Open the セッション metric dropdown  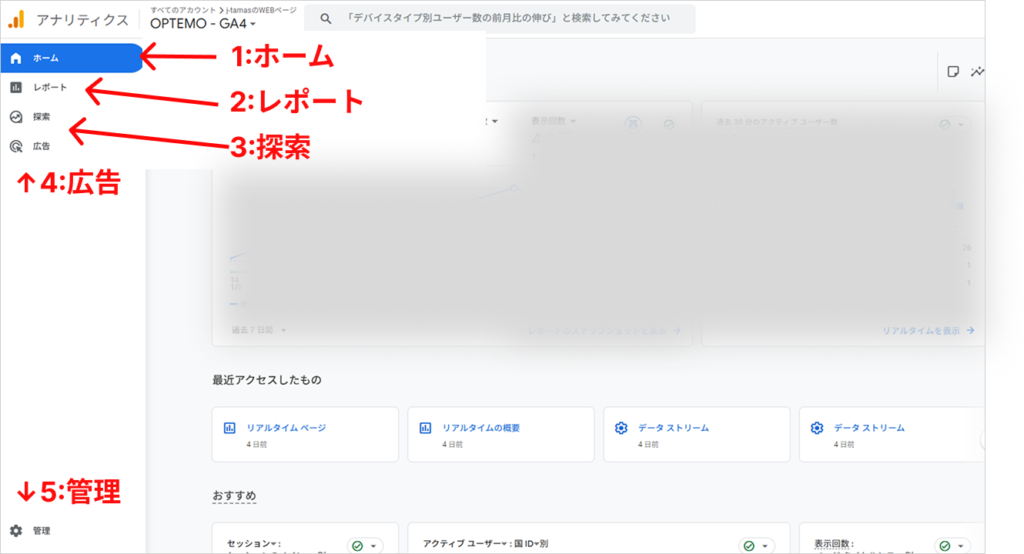253,544
